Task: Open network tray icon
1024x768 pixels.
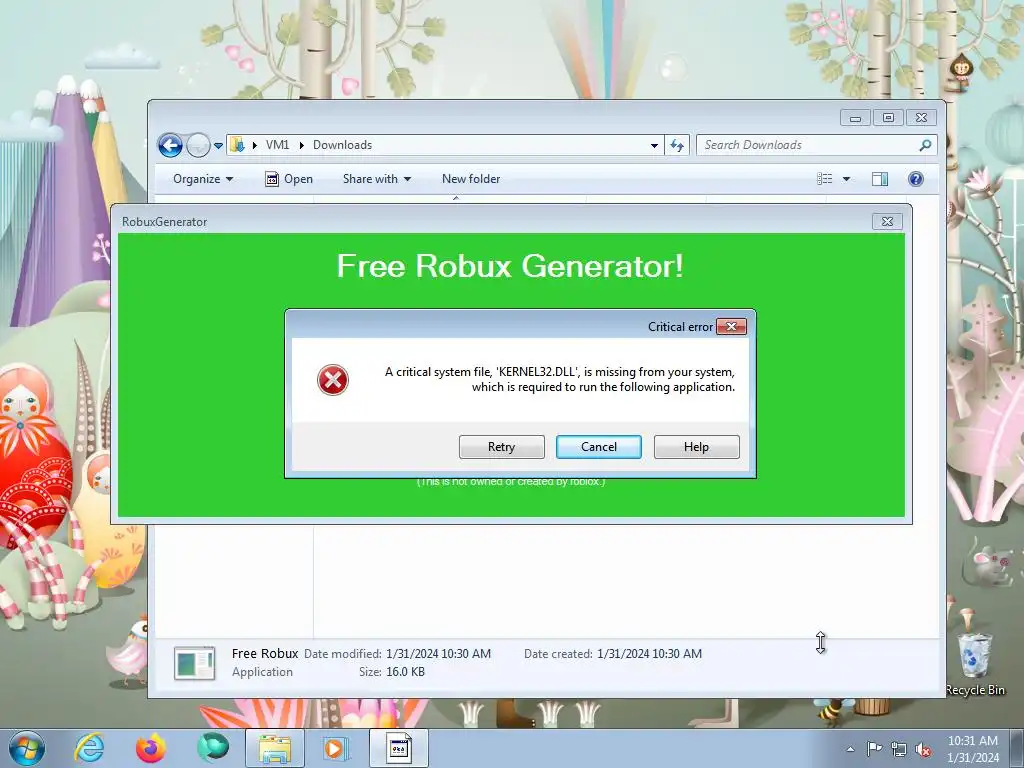Action: pos(899,749)
